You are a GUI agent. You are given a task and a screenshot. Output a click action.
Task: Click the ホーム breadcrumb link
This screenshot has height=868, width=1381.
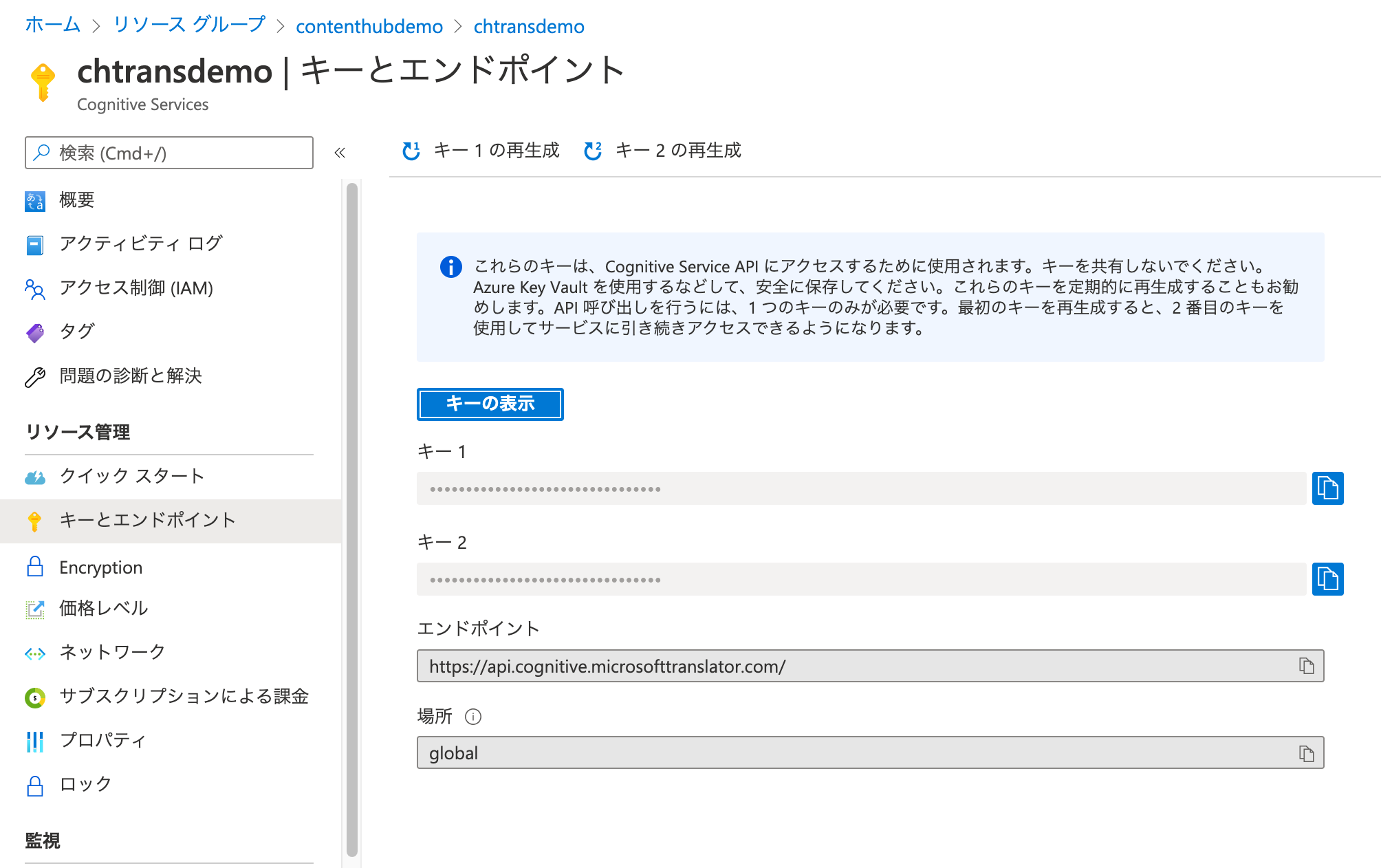coord(53,25)
